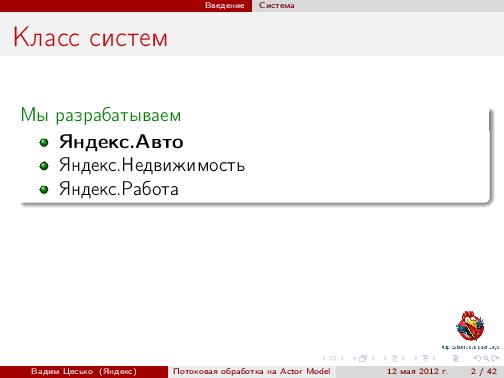
Task: Jump to the Система section in the header
Action: pyautogui.click(x=277, y=5)
